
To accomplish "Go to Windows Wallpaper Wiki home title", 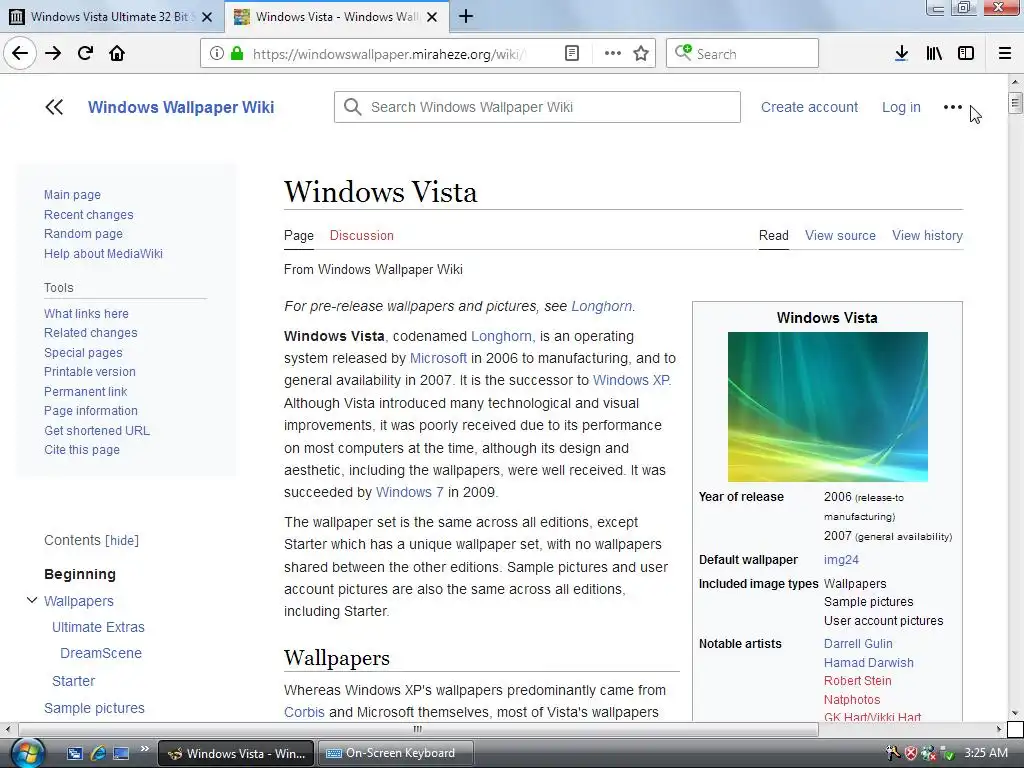I will 181,107.
